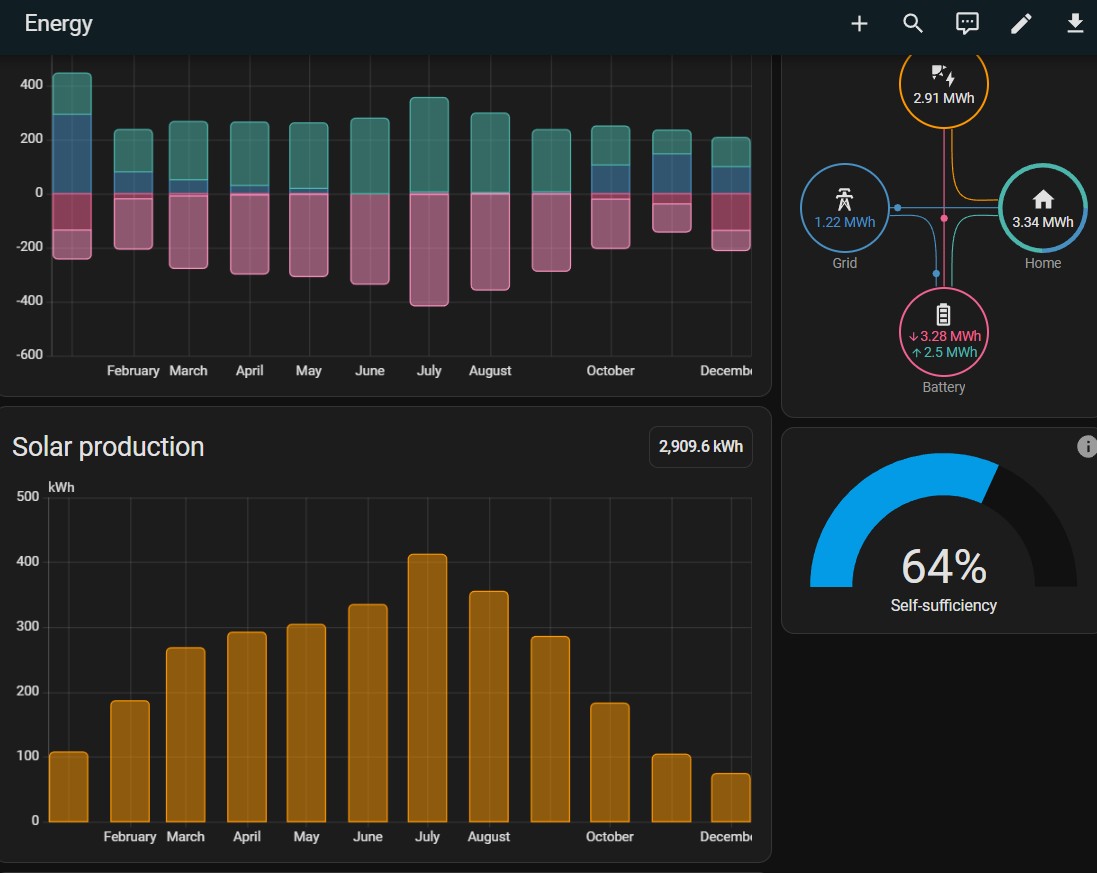
Task: Select the Battery icon in distribution card
Action: pyautogui.click(x=944, y=314)
